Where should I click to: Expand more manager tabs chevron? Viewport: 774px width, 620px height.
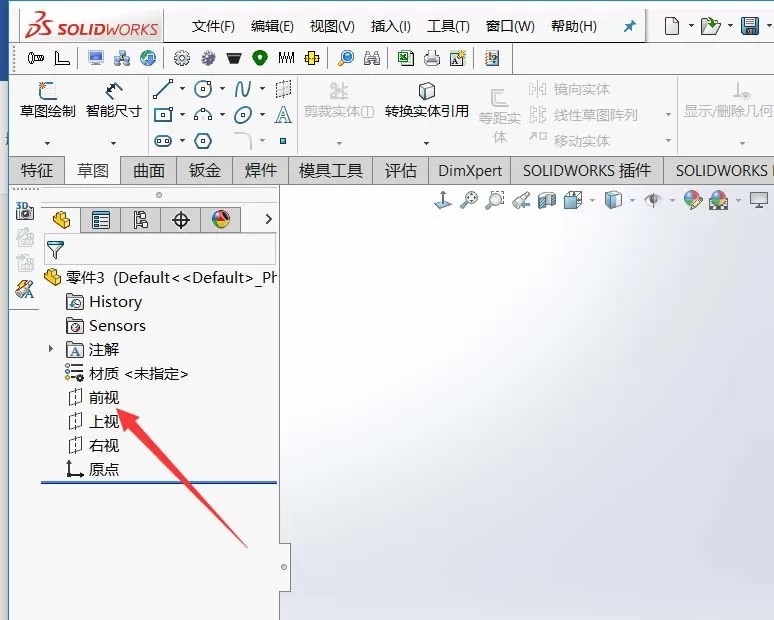(269, 219)
